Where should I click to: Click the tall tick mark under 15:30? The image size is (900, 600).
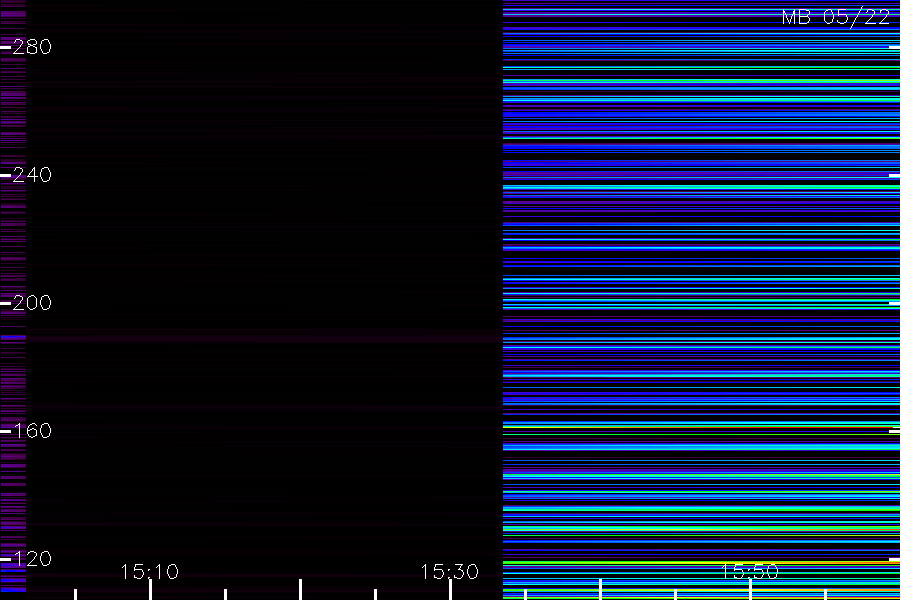click(450, 590)
